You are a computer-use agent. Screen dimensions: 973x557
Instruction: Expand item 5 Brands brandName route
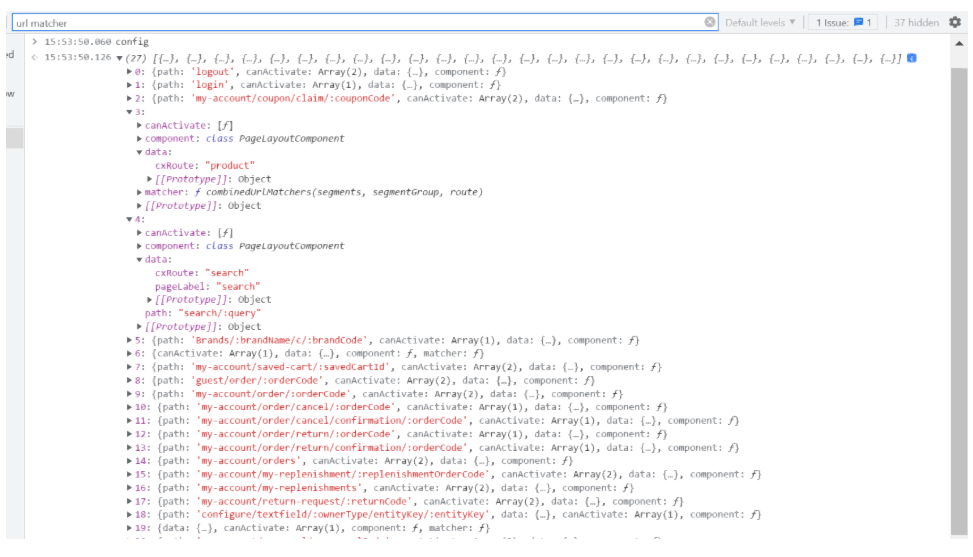coord(129,341)
